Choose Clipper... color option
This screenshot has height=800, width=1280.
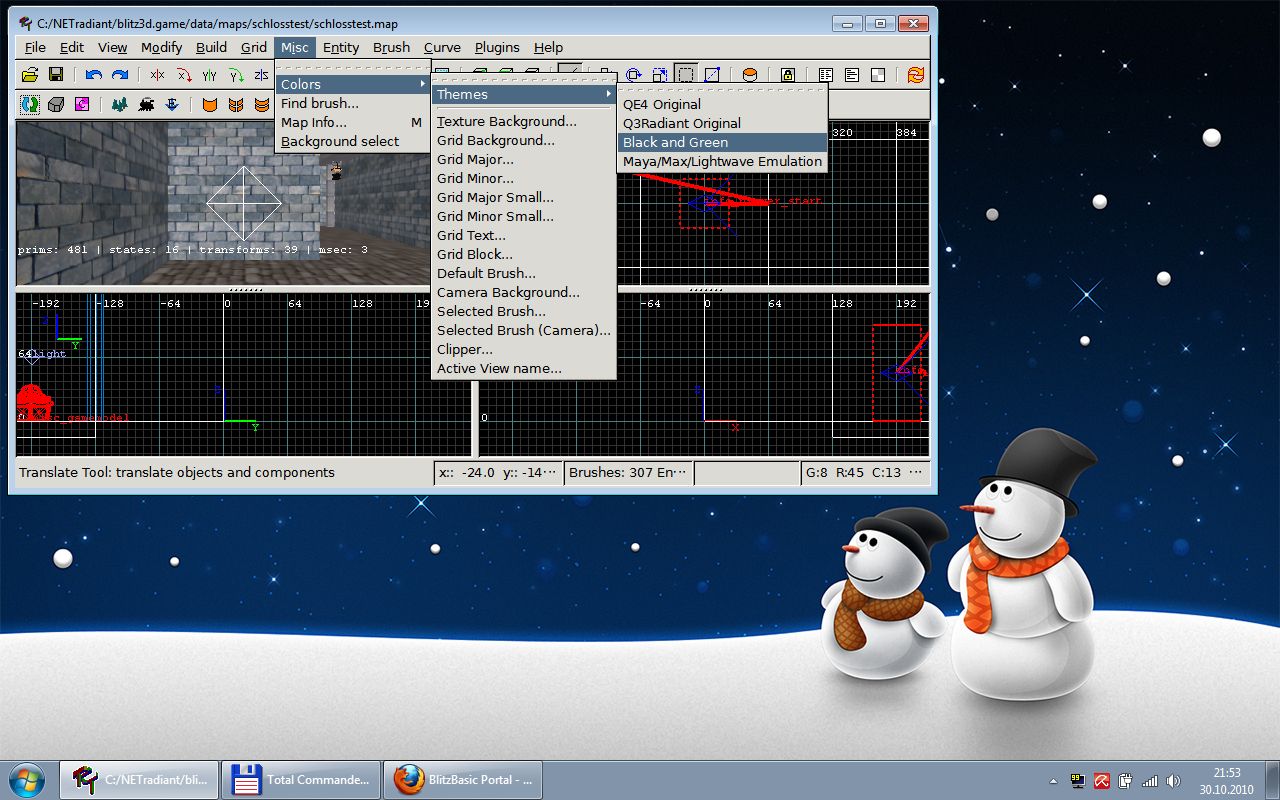[x=524, y=349]
